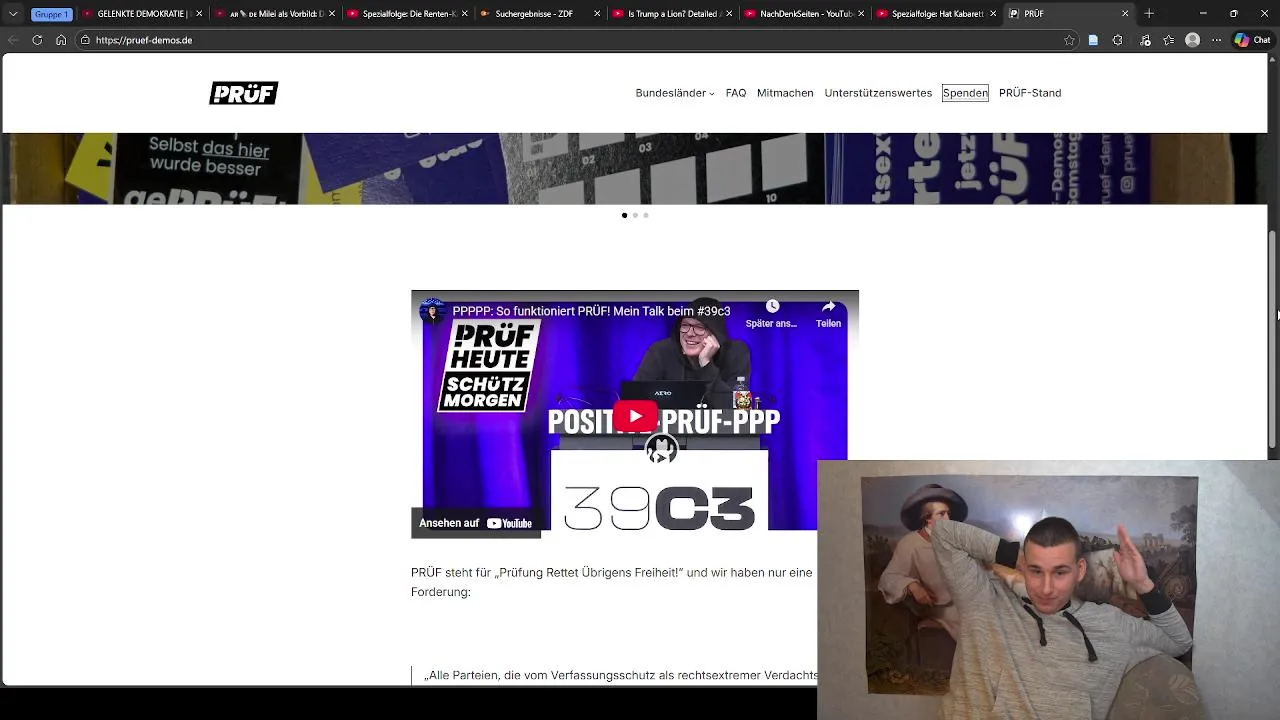This screenshot has width=1280, height=720.
Task: Click the site info icon in address bar
Action: point(86,40)
